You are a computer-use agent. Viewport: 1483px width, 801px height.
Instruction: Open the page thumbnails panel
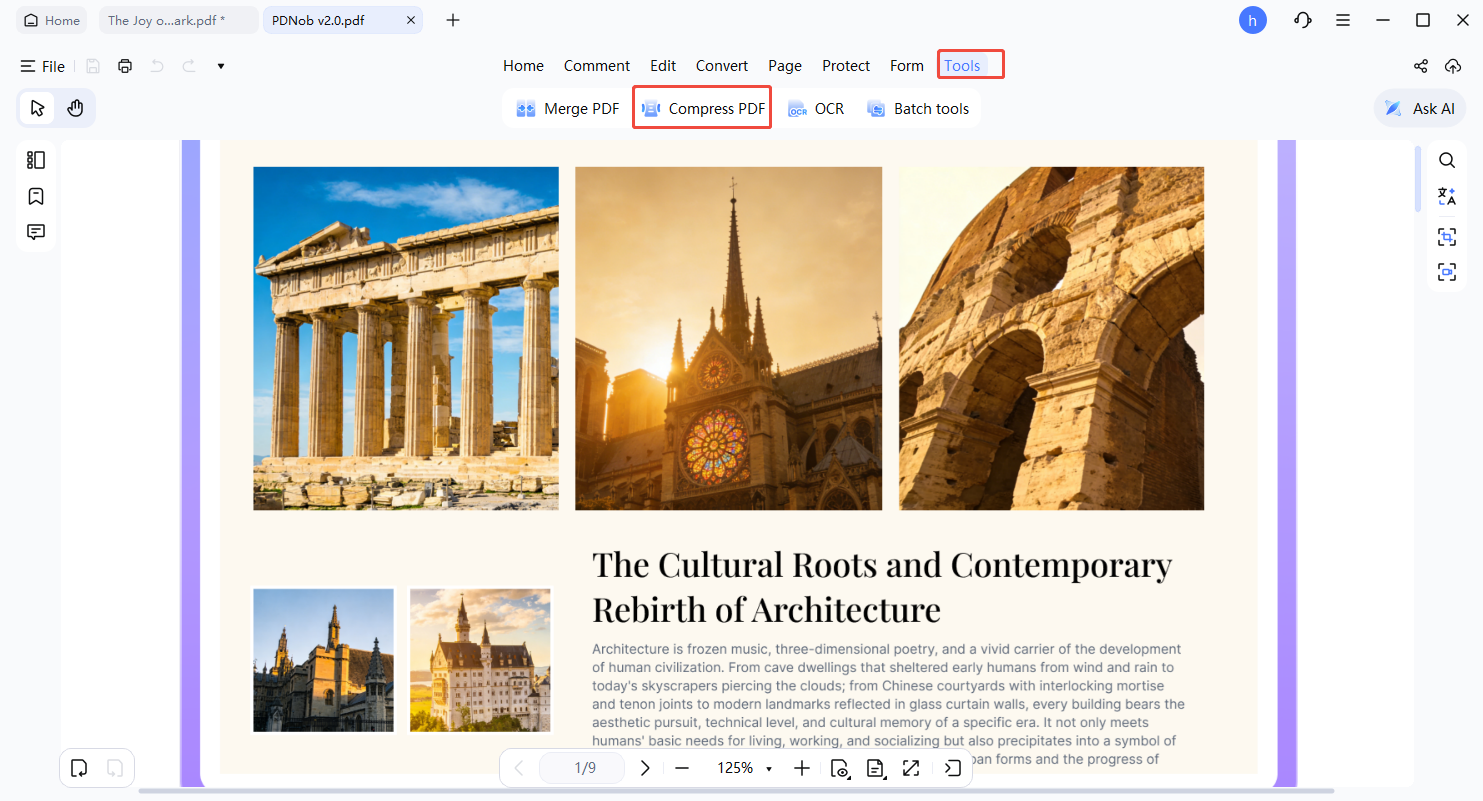point(36,159)
